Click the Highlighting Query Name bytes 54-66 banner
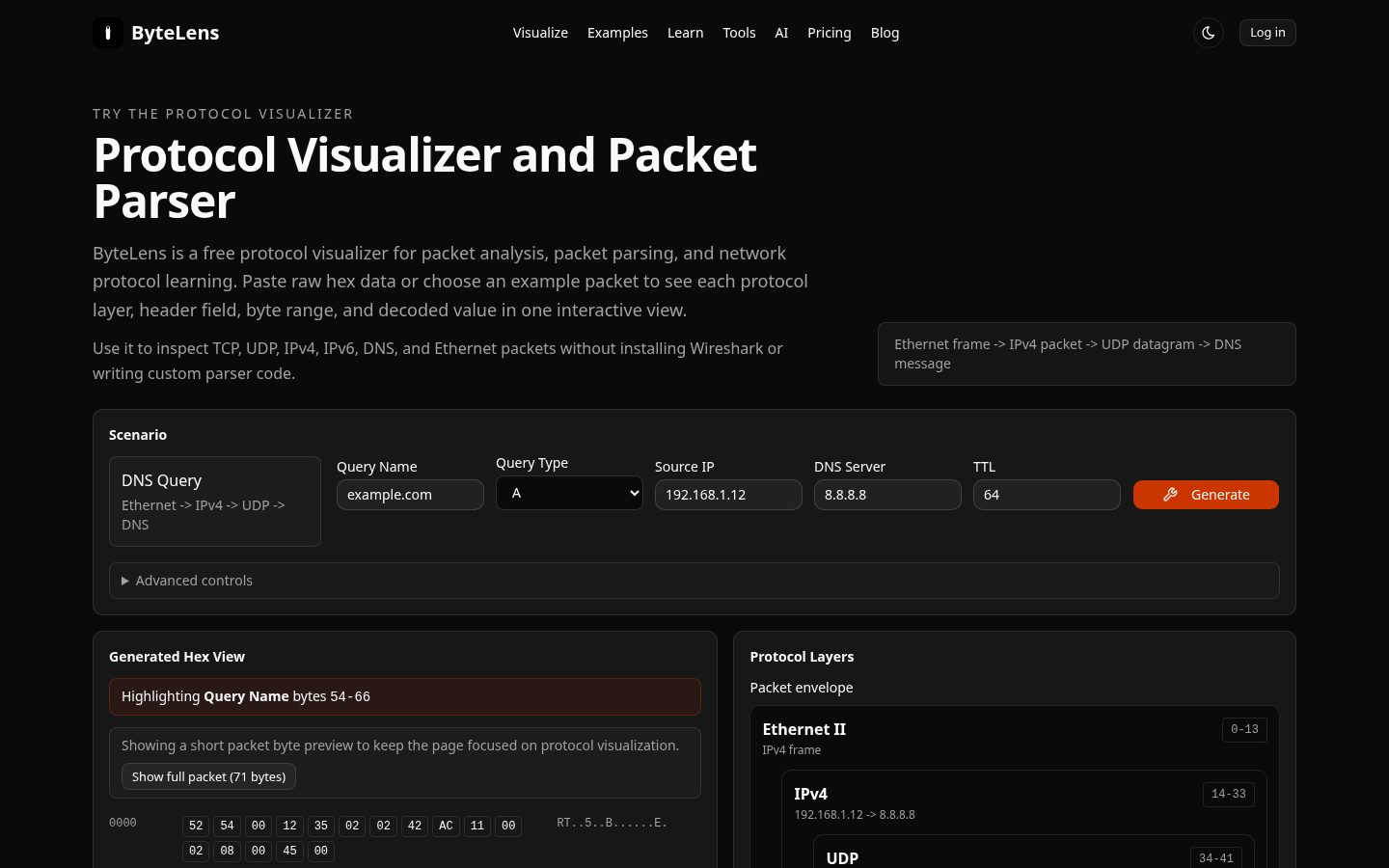The width and height of the screenshot is (1389, 868). pyautogui.click(x=405, y=696)
